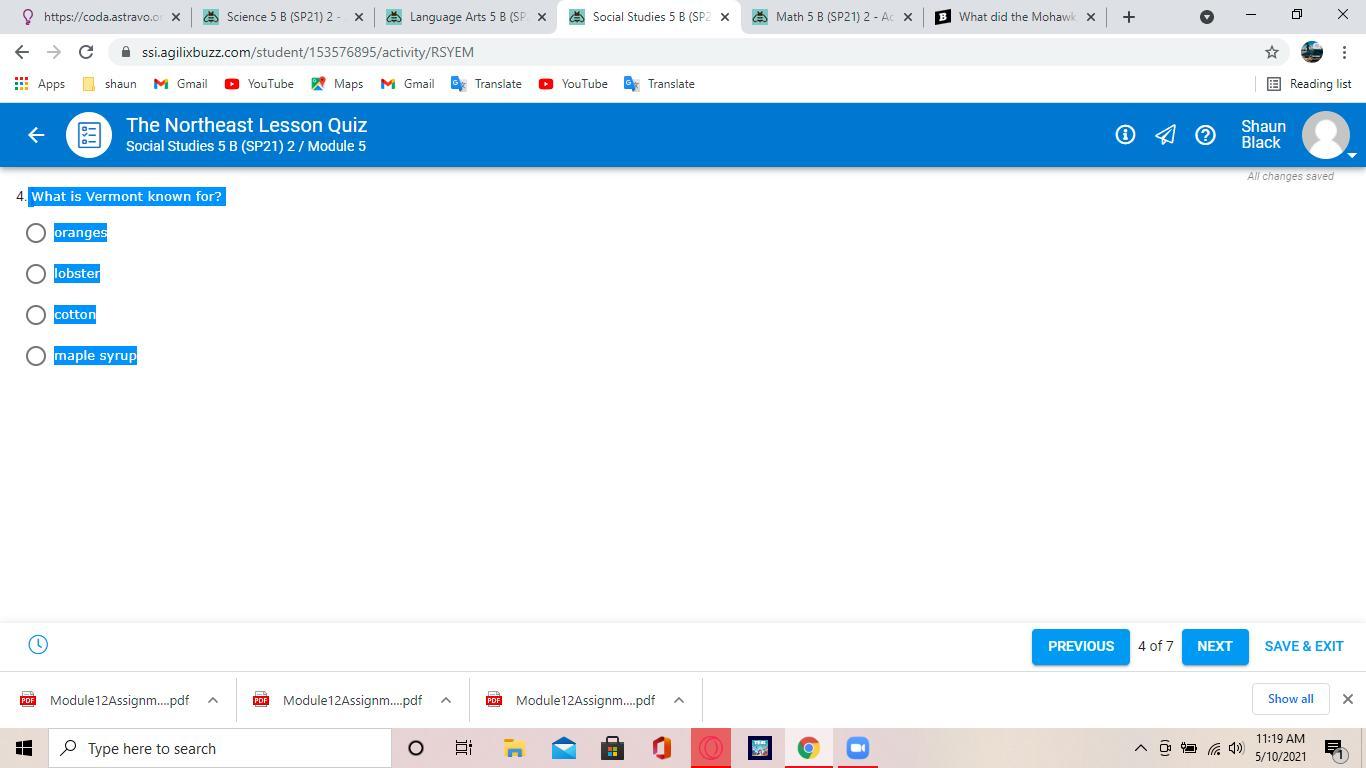
Task: Expand the user menu arrow beside avatar
Action: [1352, 156]
